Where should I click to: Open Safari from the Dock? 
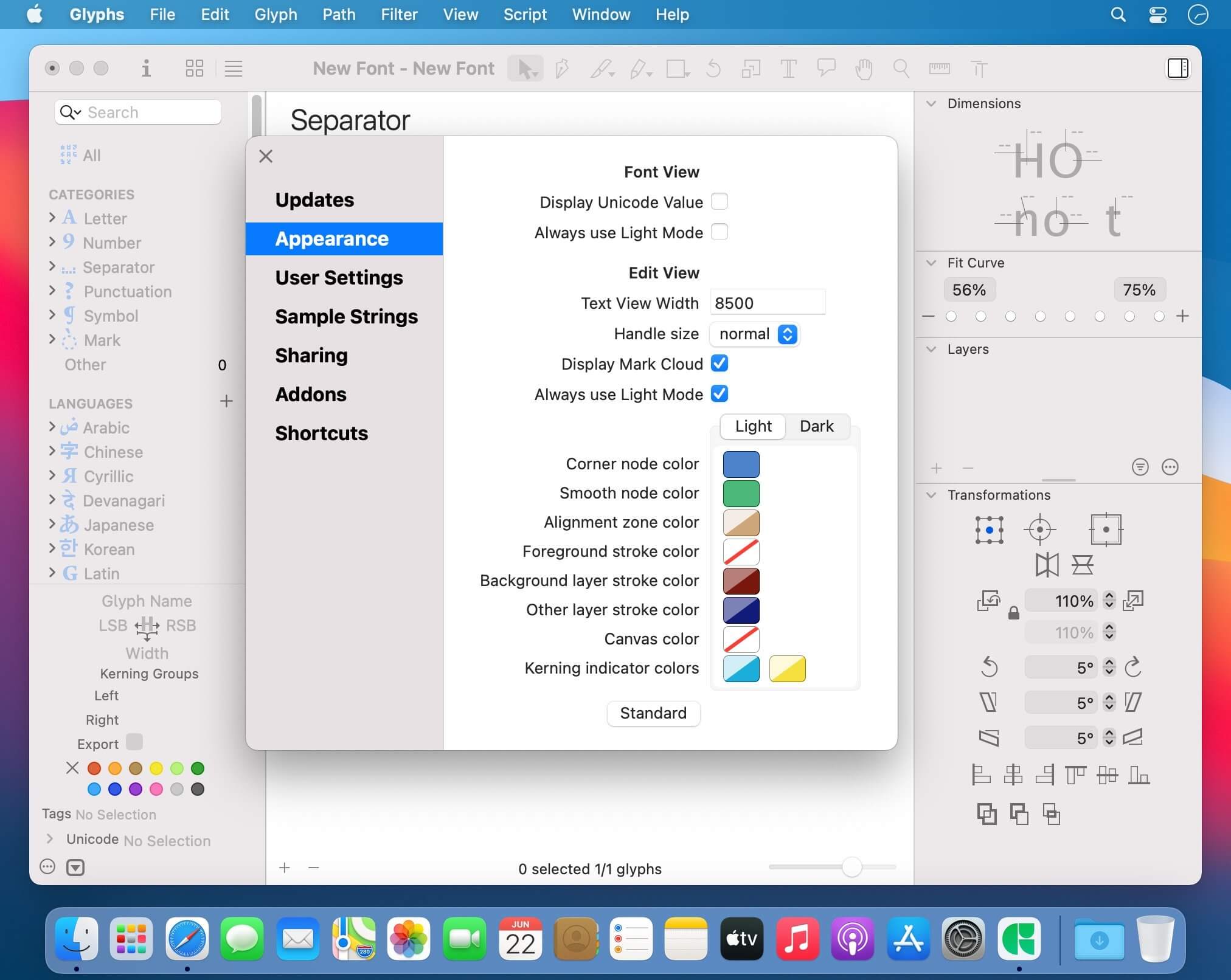click(187, 939)
